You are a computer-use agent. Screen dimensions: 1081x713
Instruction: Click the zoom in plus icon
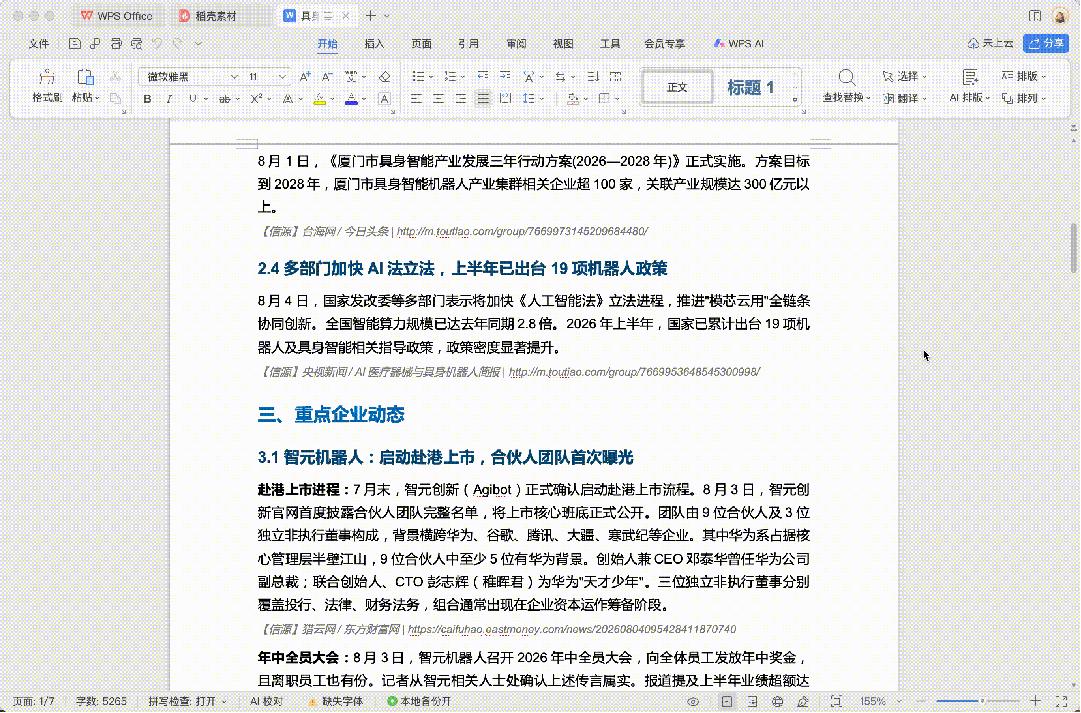[x=1035, y=701]
